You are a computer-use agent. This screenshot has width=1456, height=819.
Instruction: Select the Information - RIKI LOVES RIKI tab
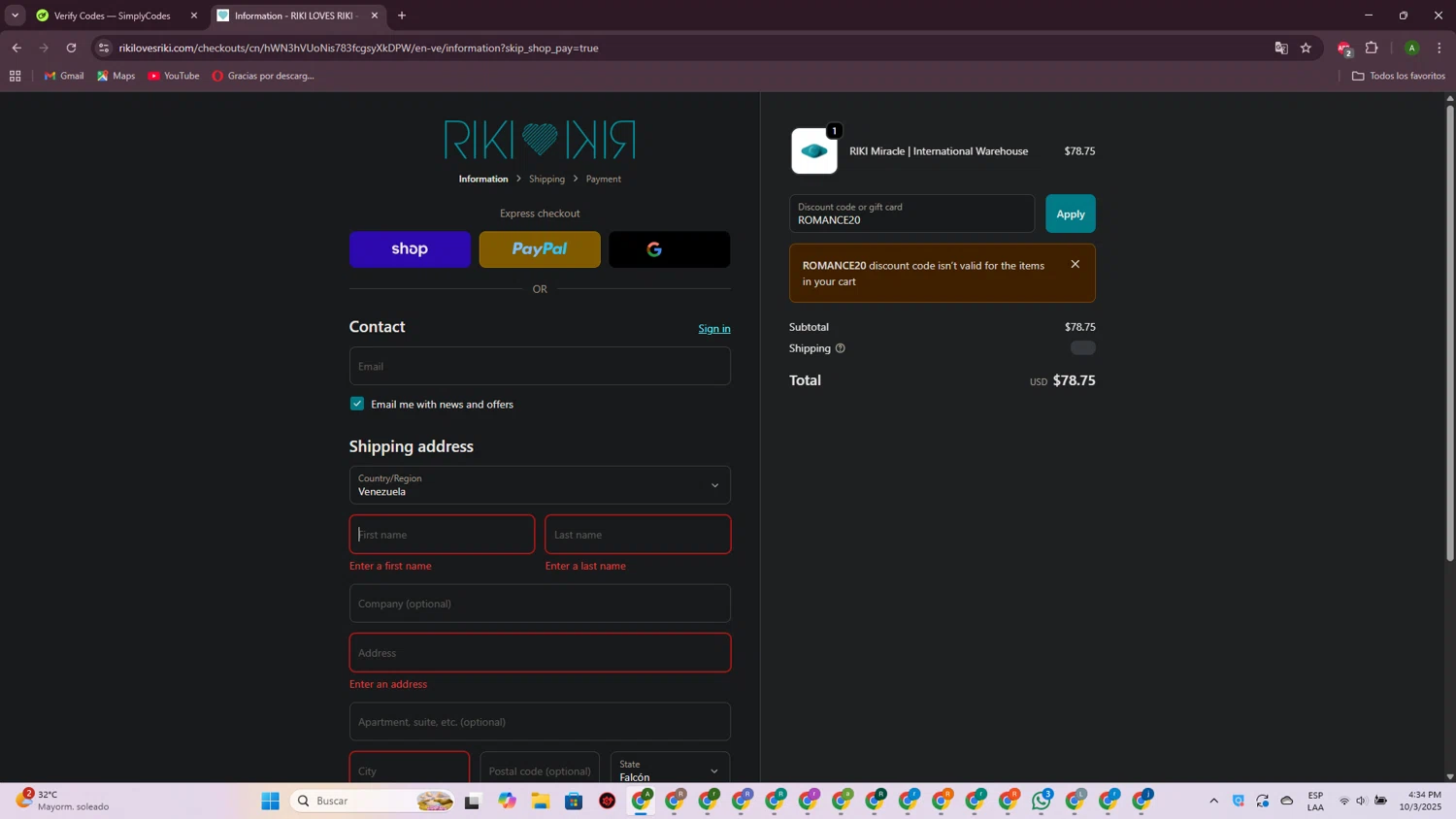[x=297, y=16]
